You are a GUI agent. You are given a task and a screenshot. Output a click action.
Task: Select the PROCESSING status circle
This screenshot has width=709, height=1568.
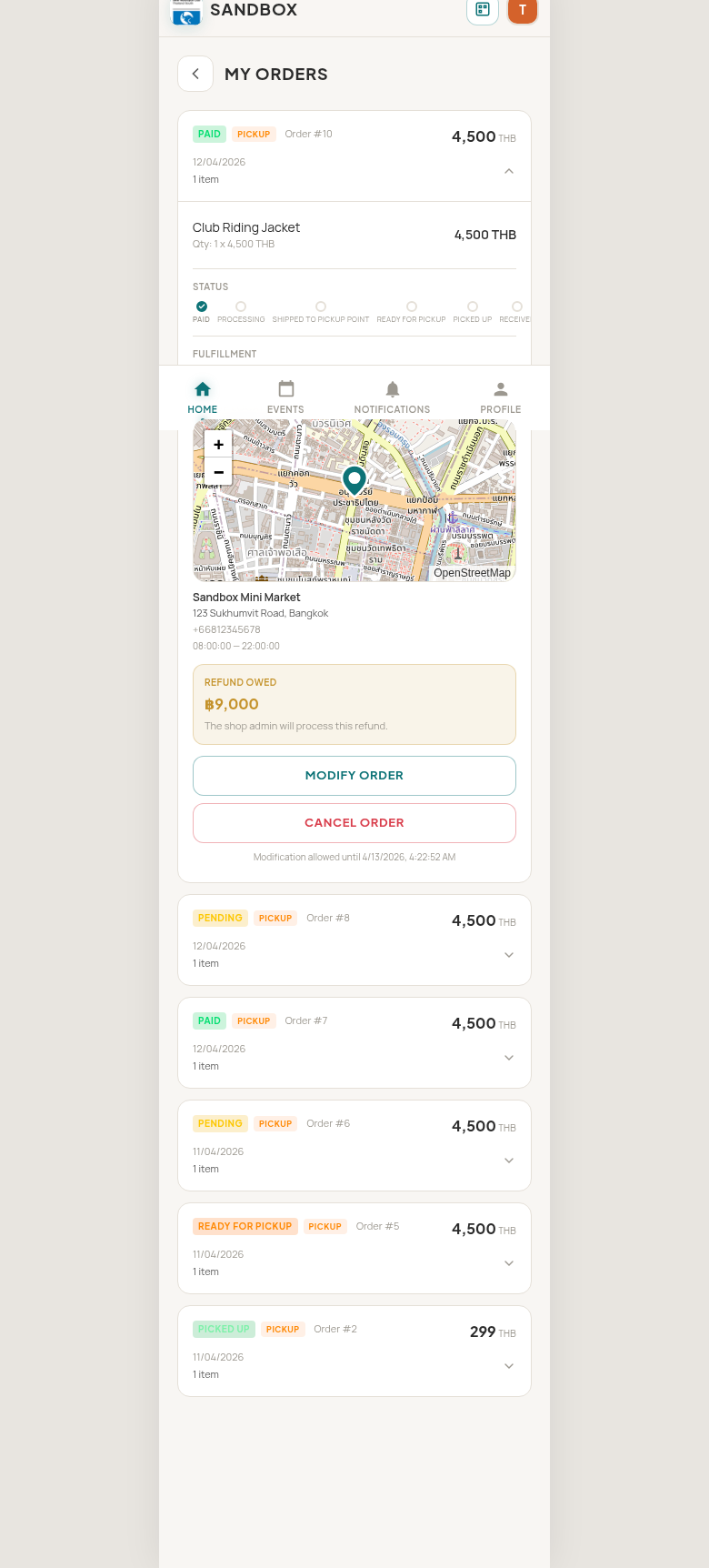click(x=240, y=307)
